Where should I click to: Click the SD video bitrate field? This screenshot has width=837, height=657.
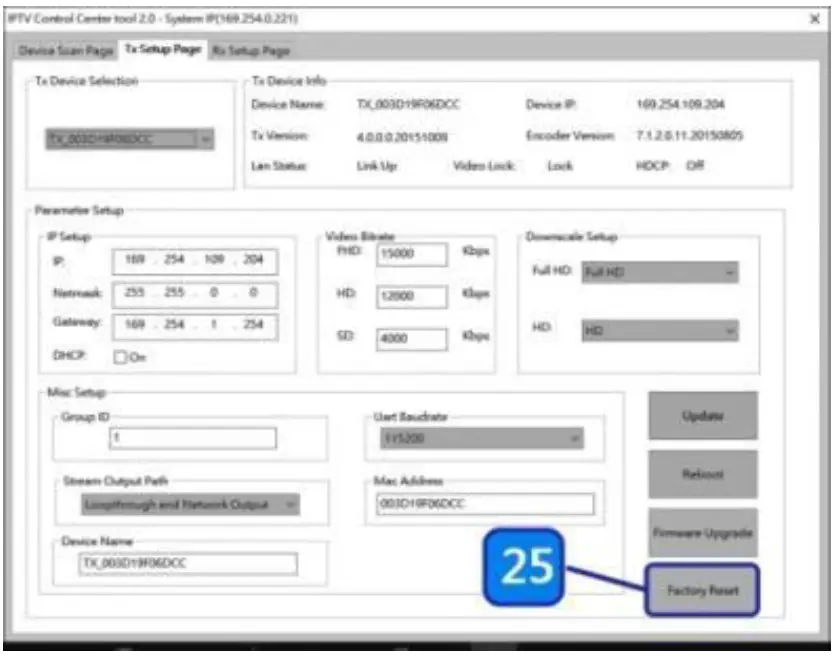[412, 338]
